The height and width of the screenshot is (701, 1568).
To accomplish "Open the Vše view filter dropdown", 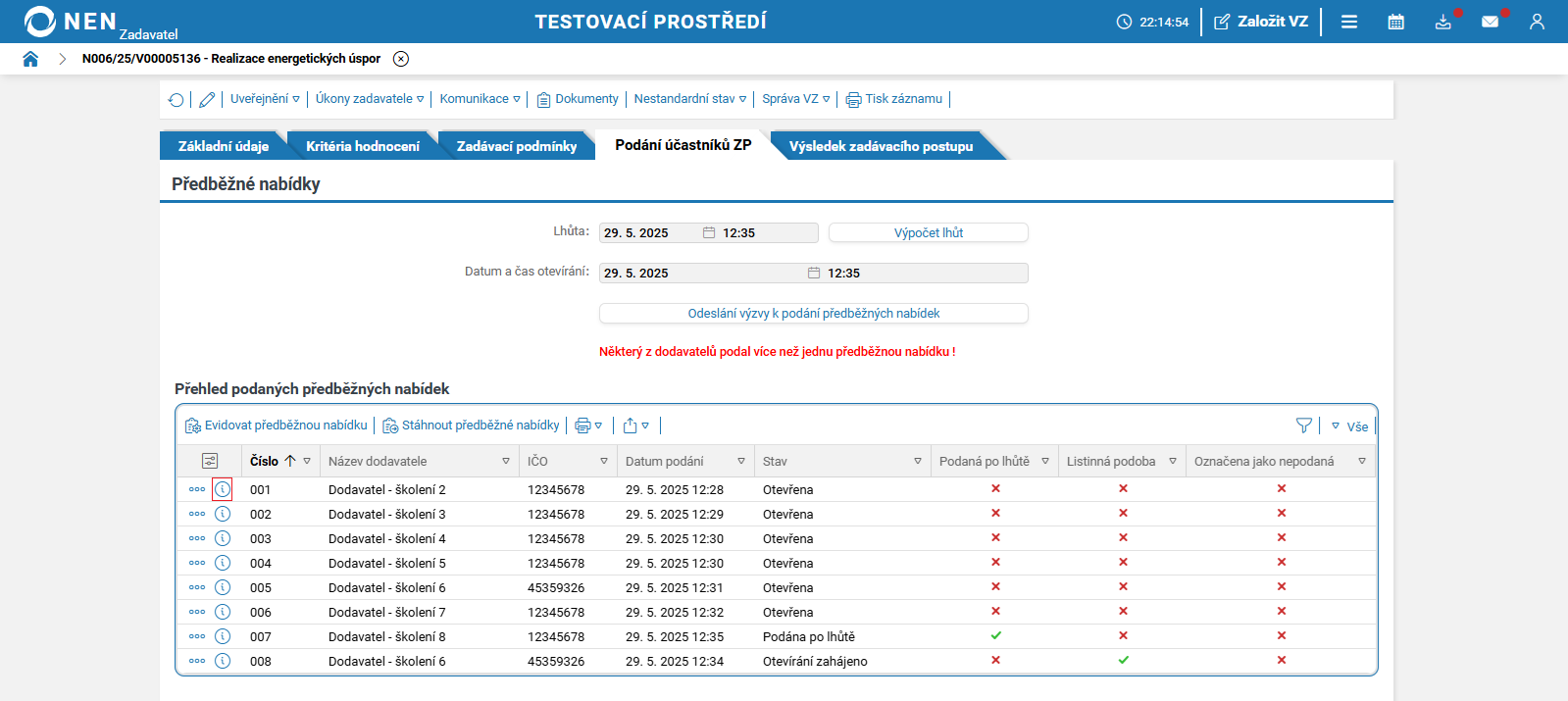I will click(x=1349, y=426).
